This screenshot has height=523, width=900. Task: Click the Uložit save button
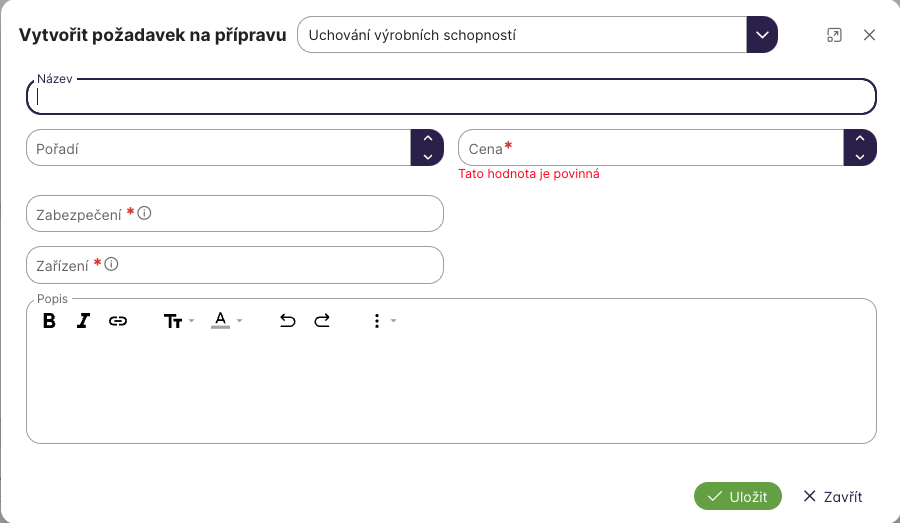(x=738, y=496)
